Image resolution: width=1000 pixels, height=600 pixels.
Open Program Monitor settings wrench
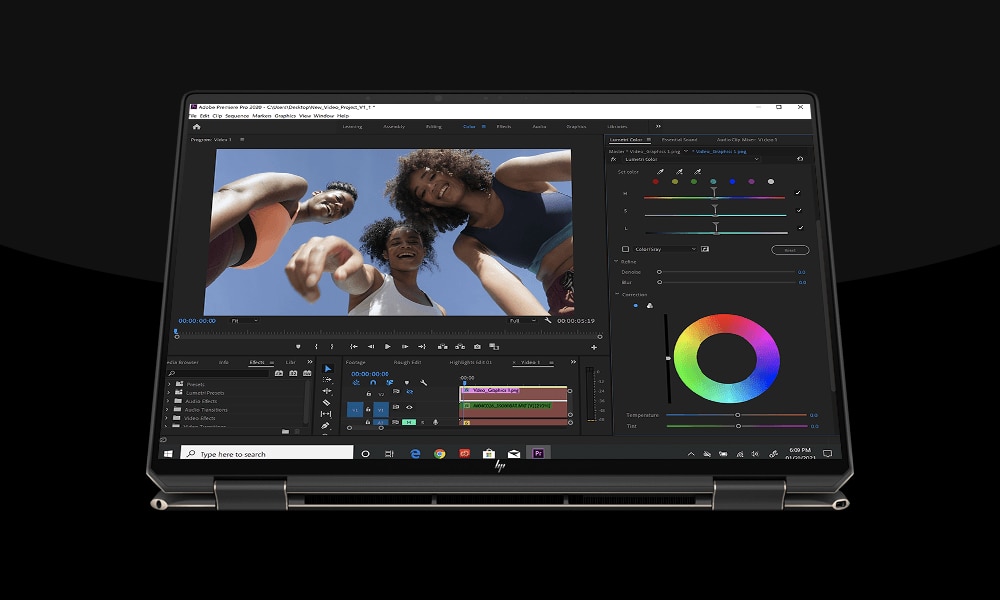click(548, 321)
